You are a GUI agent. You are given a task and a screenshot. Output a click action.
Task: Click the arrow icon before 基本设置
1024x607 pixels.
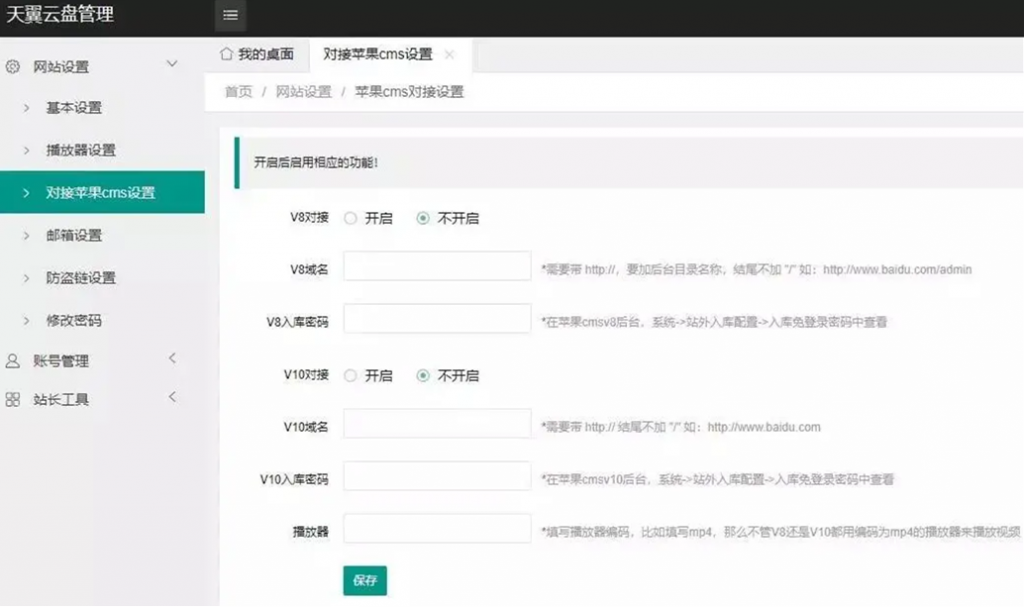pyautogui.click(x=27, y=108)
